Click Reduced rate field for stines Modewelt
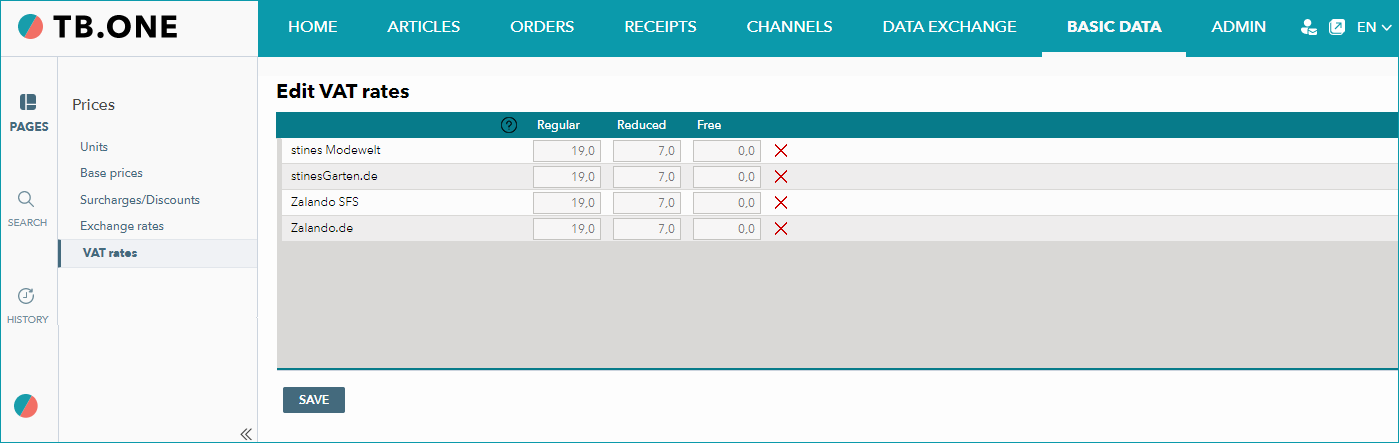The image size is (1399, 443). [x=647, y=151]
